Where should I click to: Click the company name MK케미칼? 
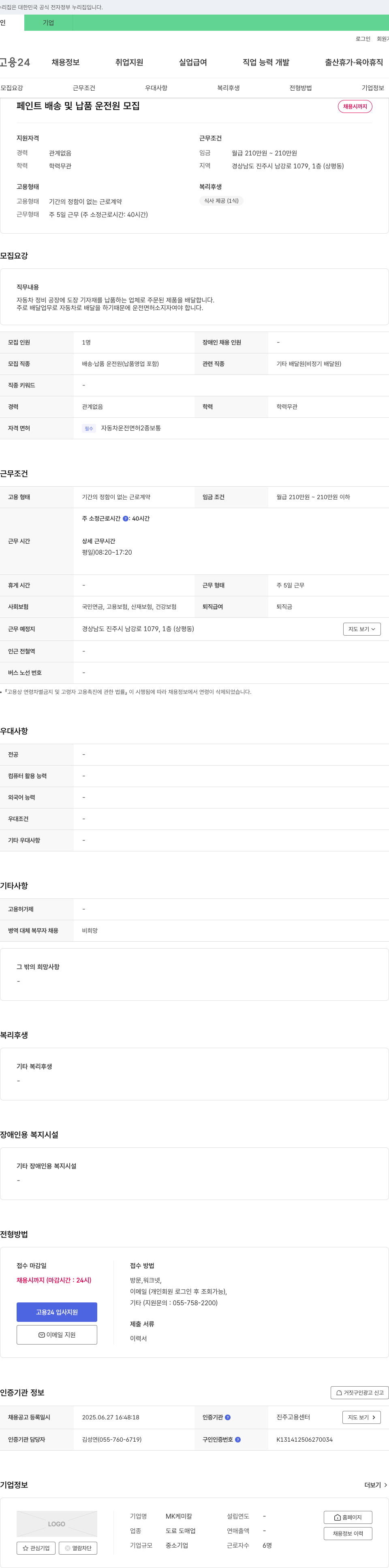[178, 1516]
